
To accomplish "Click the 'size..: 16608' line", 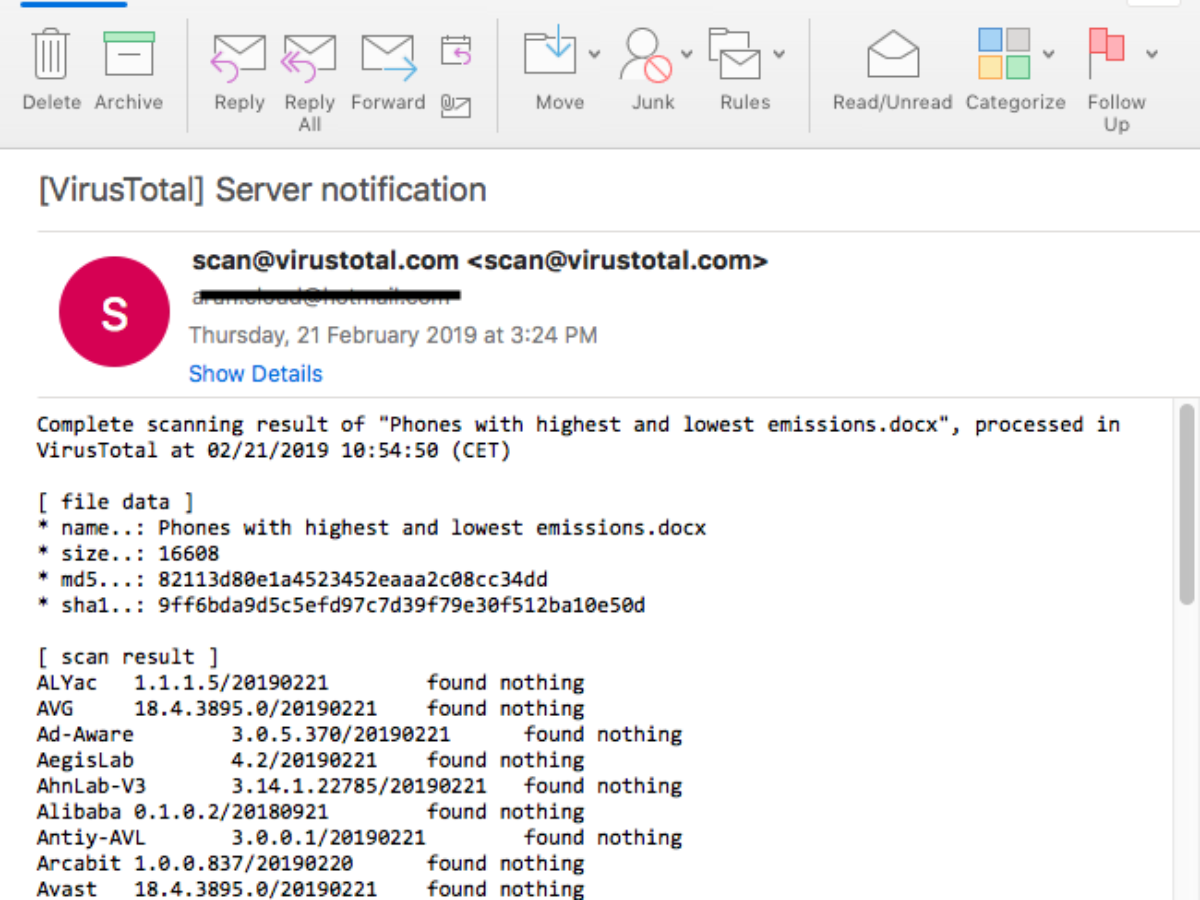I will [x=128, y=554].
